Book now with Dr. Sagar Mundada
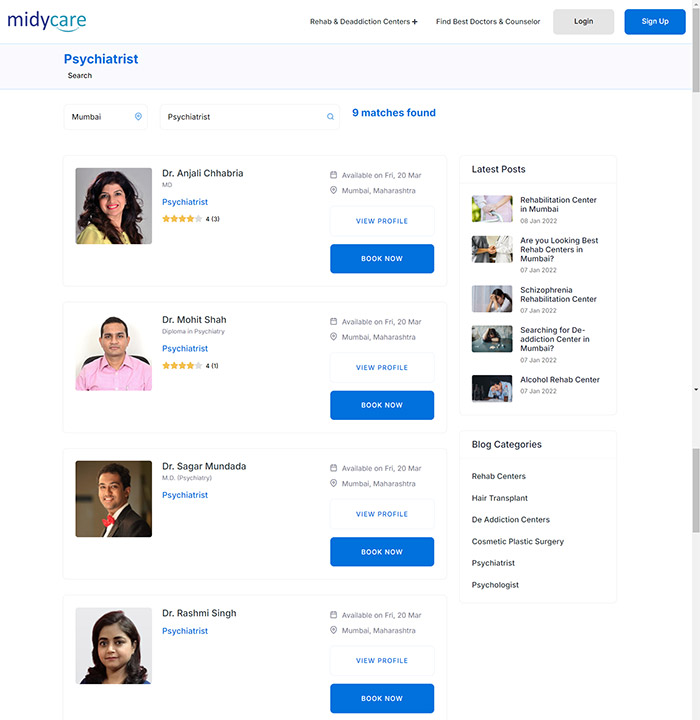The height and width of the screenshot is (720, 700). click(x=382, y=552)
